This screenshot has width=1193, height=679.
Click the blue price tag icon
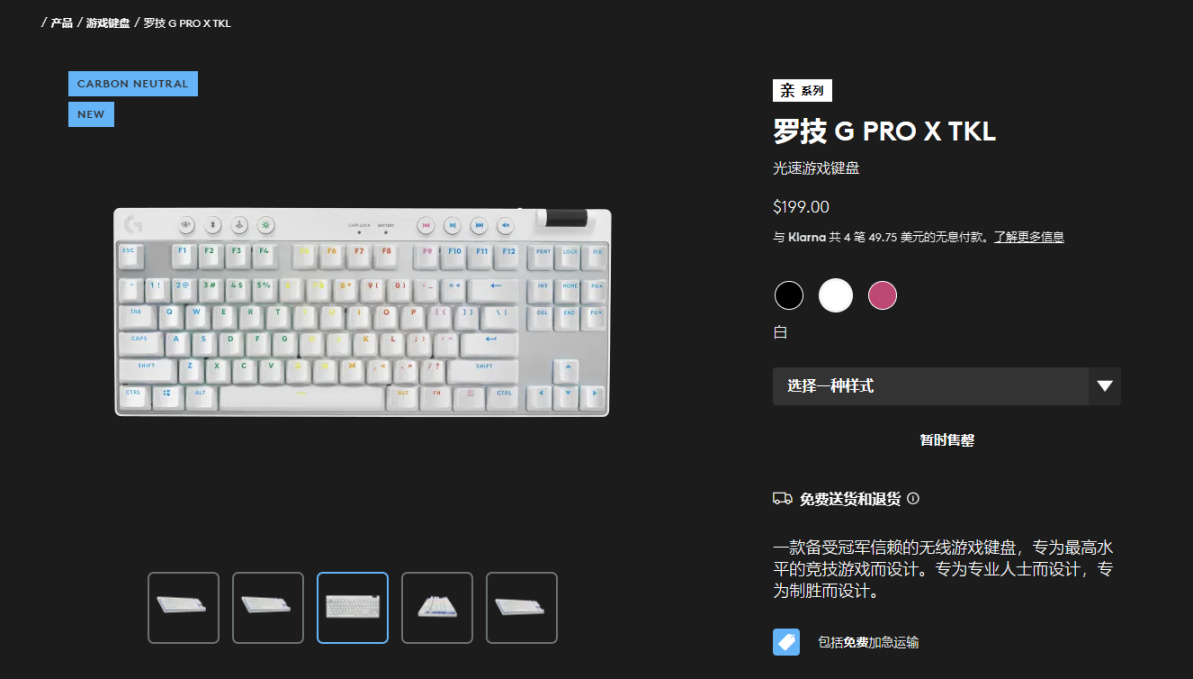786,642
